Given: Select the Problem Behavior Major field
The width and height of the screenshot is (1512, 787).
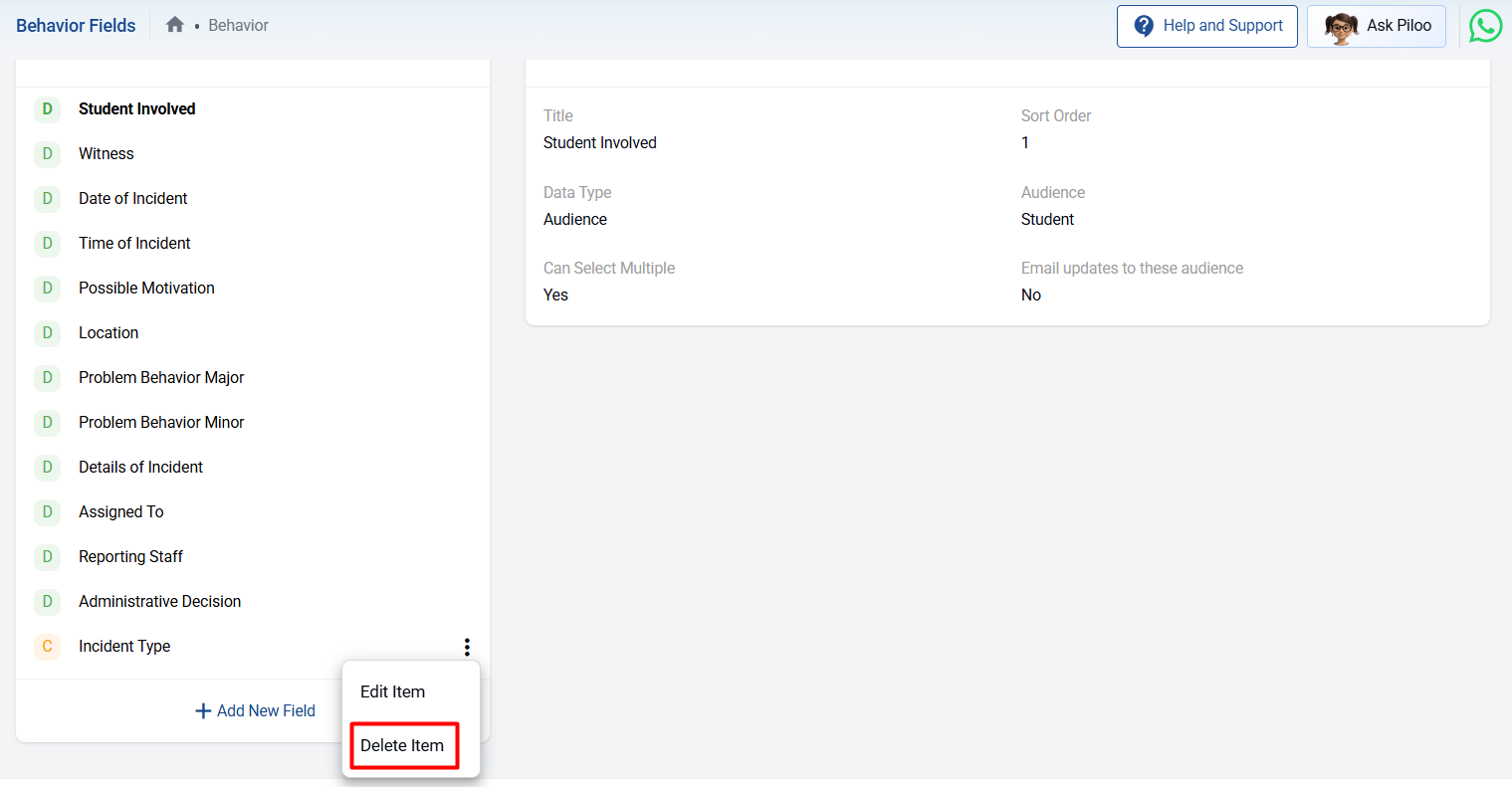Looking at the screenshot, I should click(161, 378).
